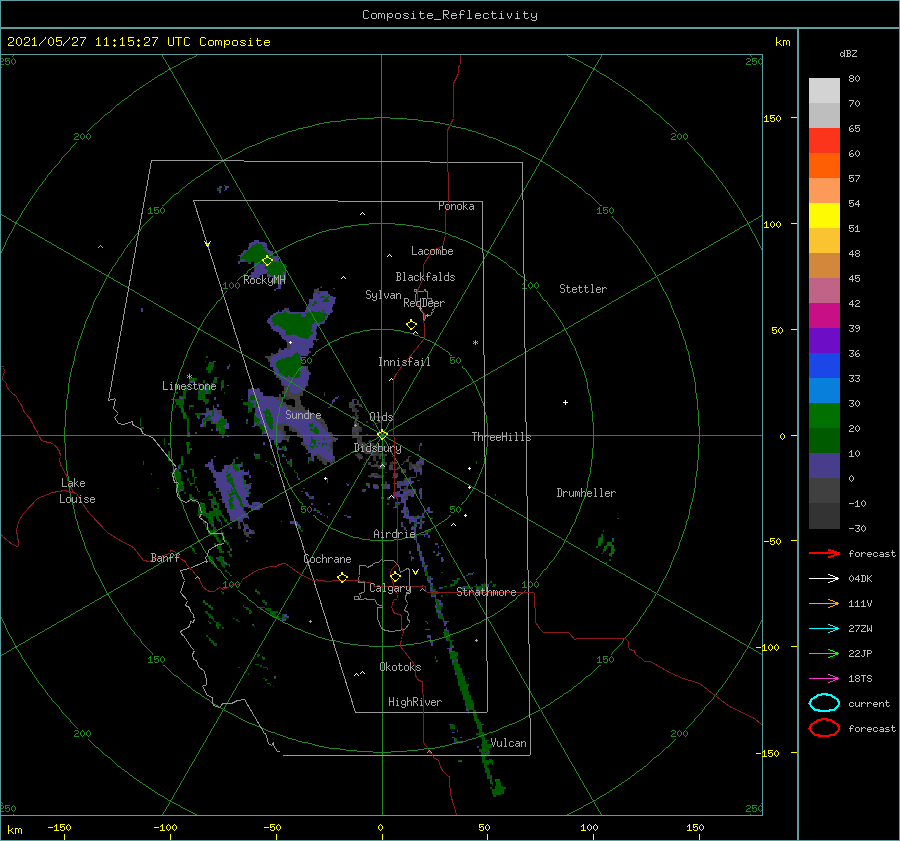This screenshot has width=900, height=841.
Task: Click the RockyMH label
Action: tap(264, 280)
